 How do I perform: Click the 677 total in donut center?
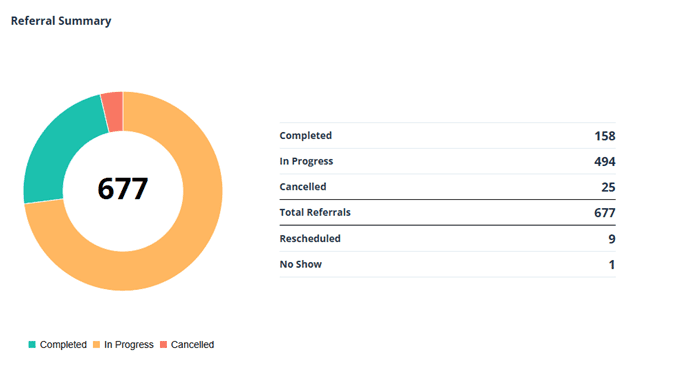123,189
